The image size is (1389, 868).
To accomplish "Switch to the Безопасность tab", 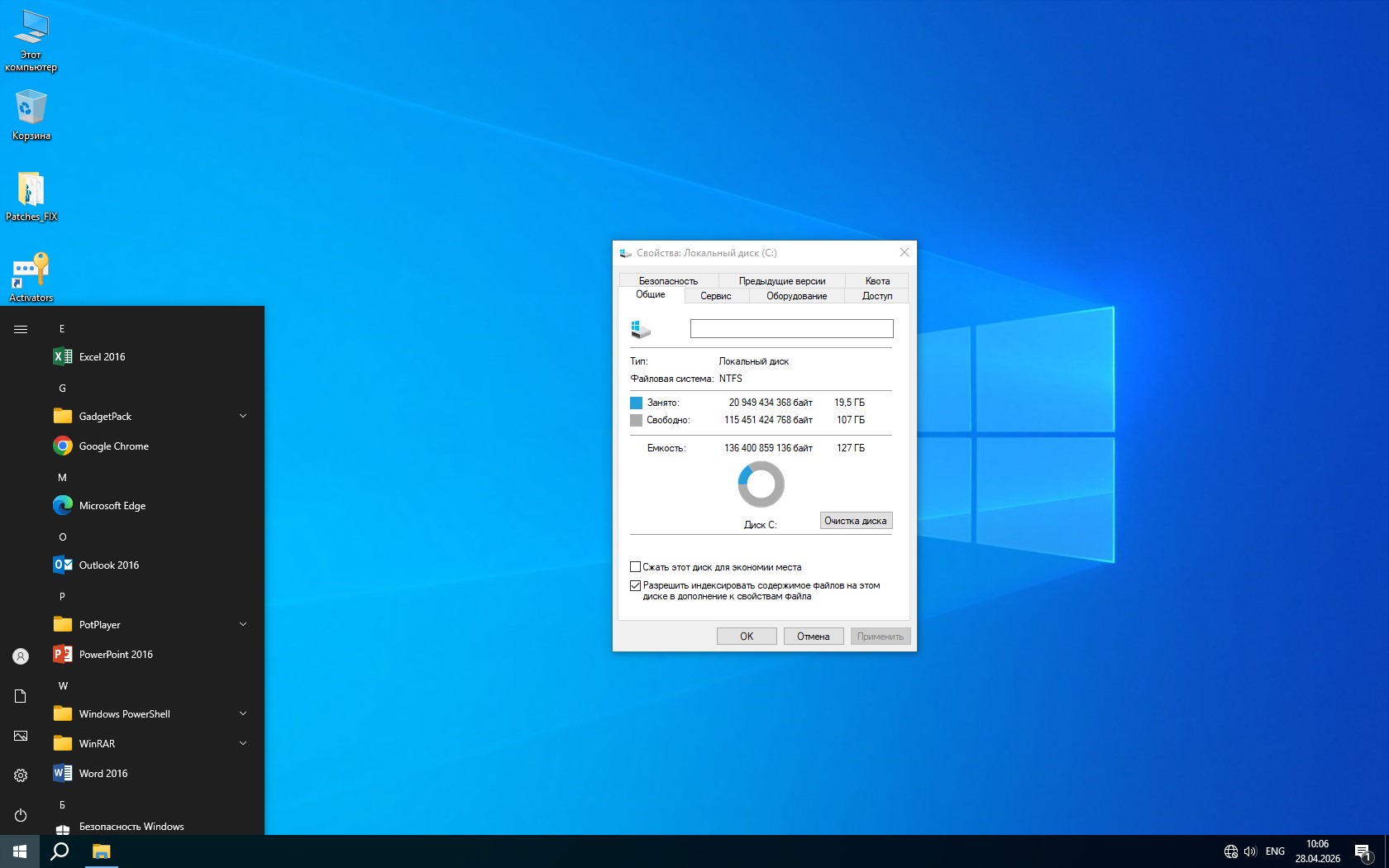I will pos(668,281).
